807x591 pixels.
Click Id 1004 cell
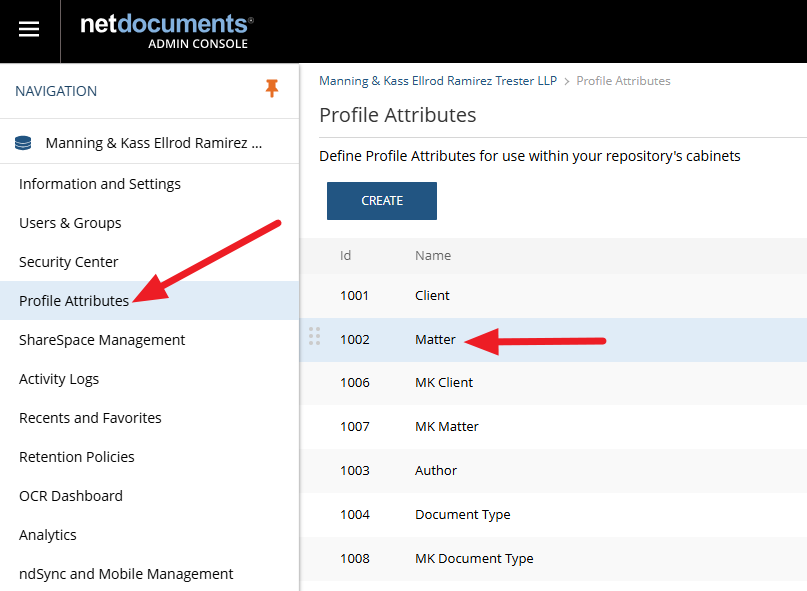[355, 515]
